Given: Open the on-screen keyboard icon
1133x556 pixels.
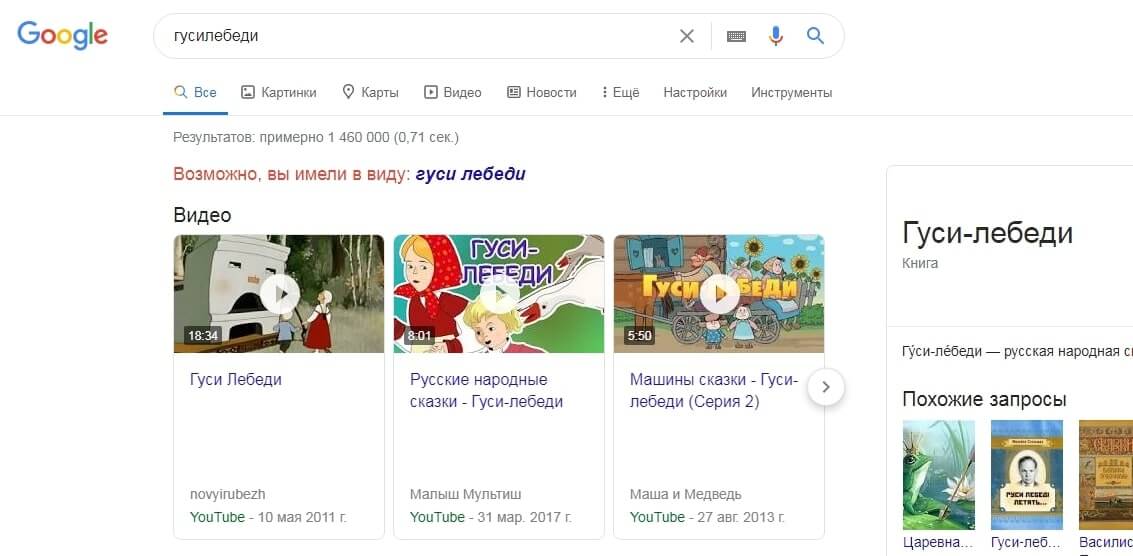Looking at the screenshot, I should point(736,36).
